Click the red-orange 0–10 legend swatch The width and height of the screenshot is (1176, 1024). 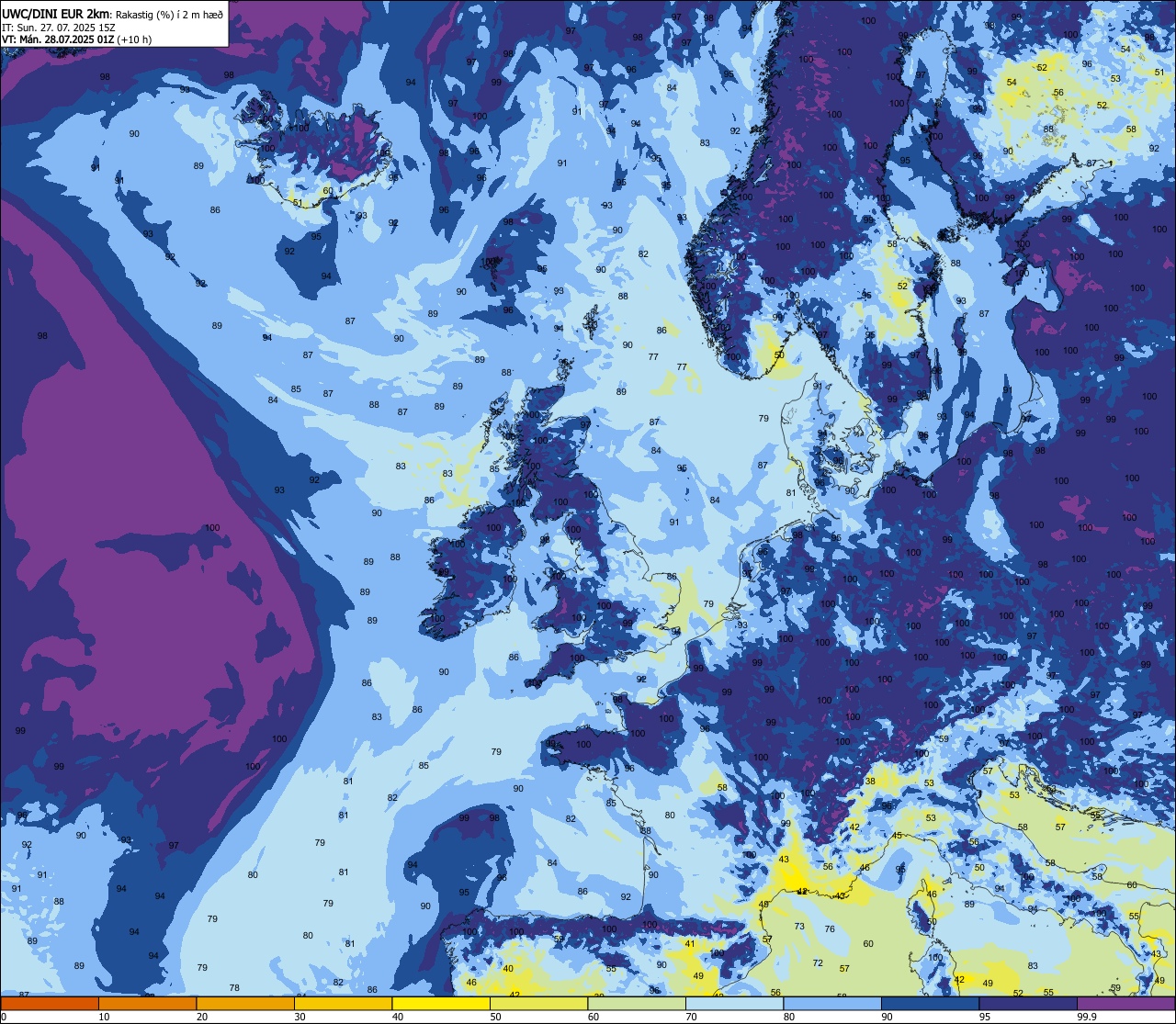(x=50, y=1004)
